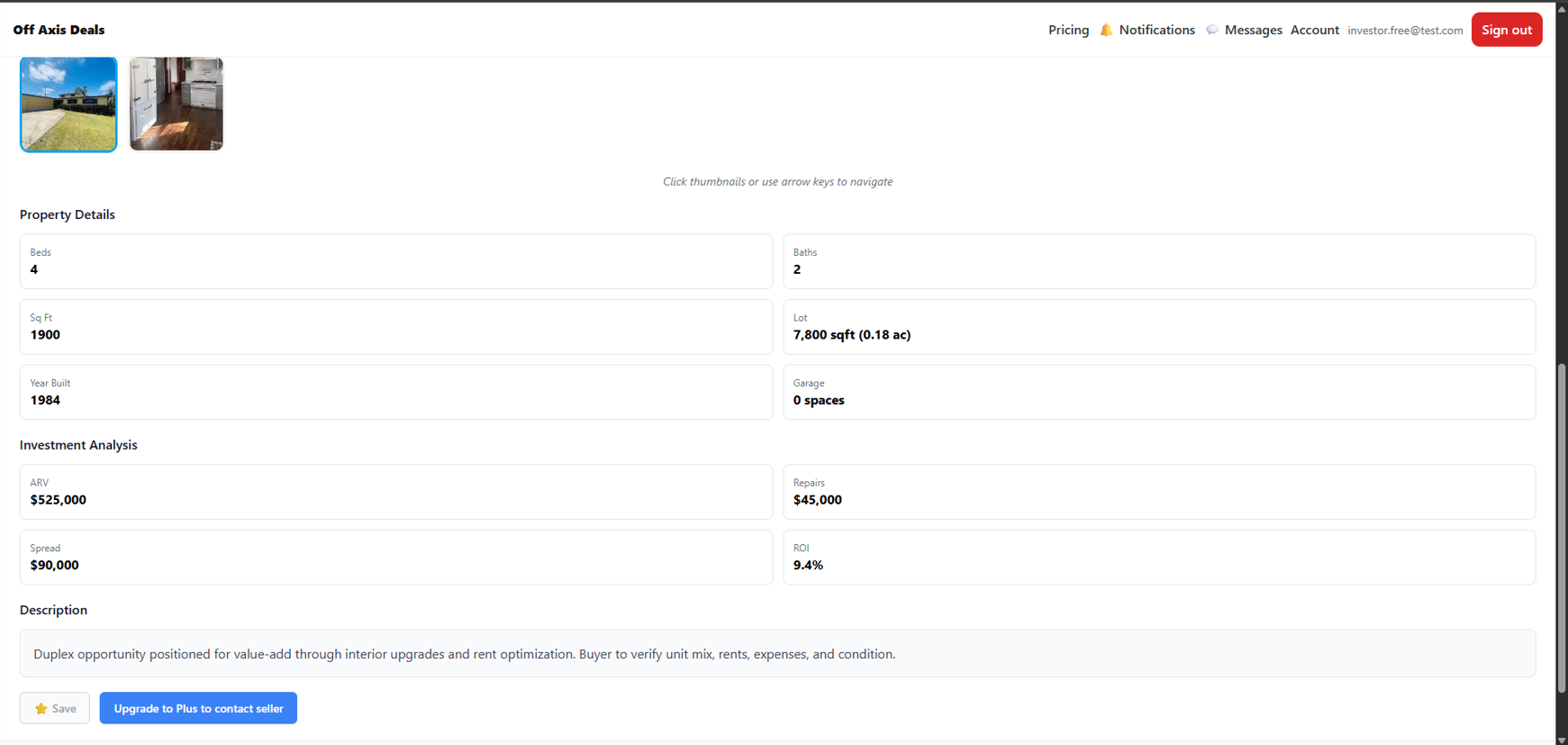Image resolution: width=1568 pixels, height=745 pixels.
Task: Click the scrollbar down arrow
Action: (1562, 740)
